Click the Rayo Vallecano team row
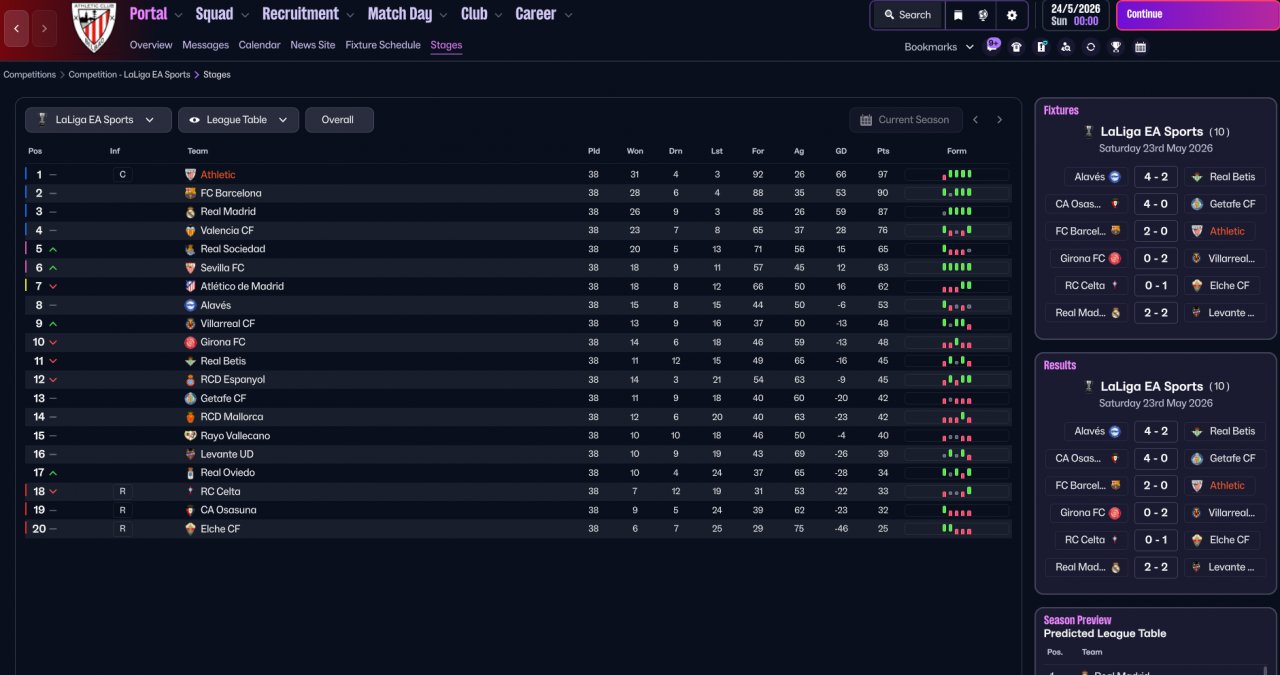Image resolution: width=1280 pixels, height=675 pixels. pos(518,436)
